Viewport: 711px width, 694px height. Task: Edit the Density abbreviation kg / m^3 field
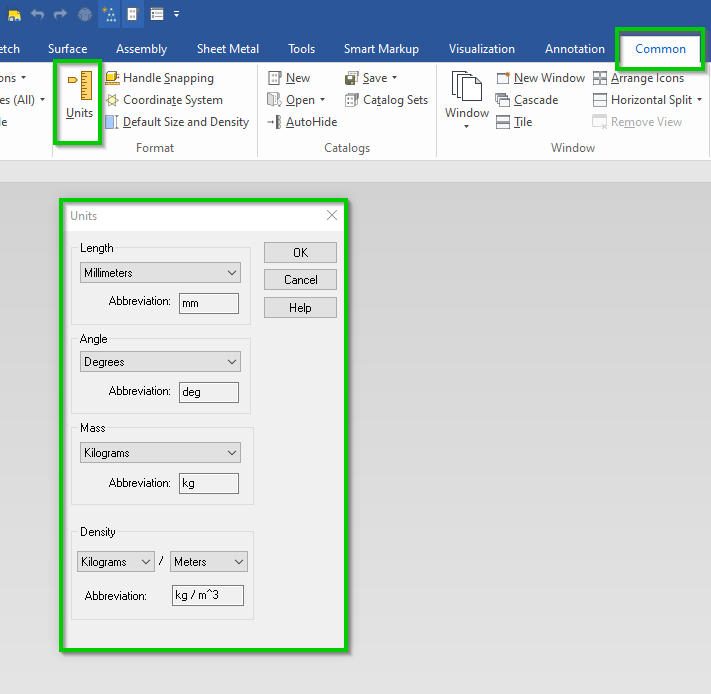[208, 595]
